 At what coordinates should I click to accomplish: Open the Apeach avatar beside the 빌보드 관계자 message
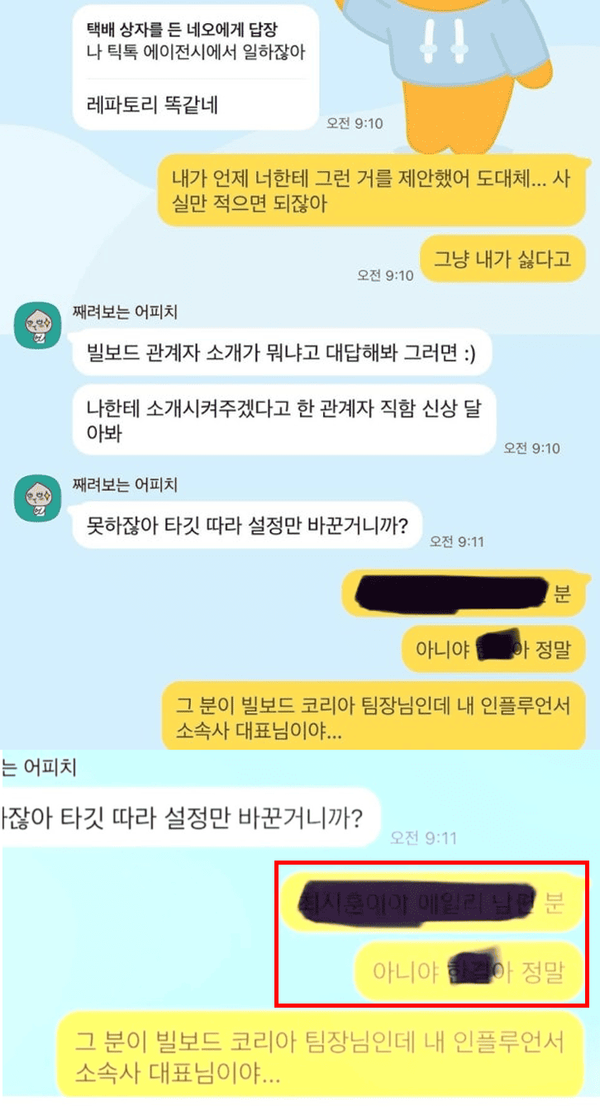(38, 325)
